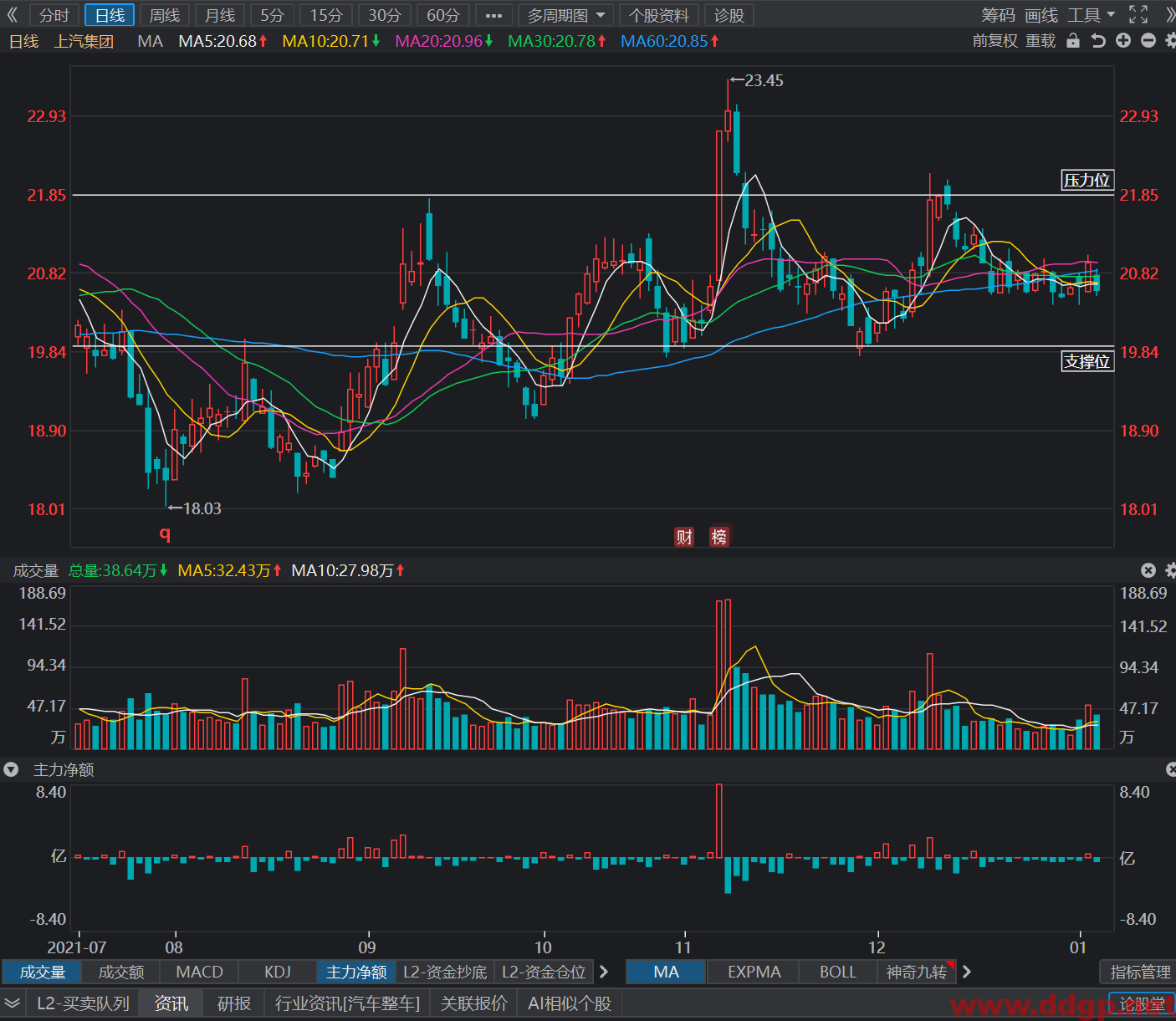This screenshot has height=1021, width=1176.
Task: Open 个股资料 stock info
Action: click(659, 15)
